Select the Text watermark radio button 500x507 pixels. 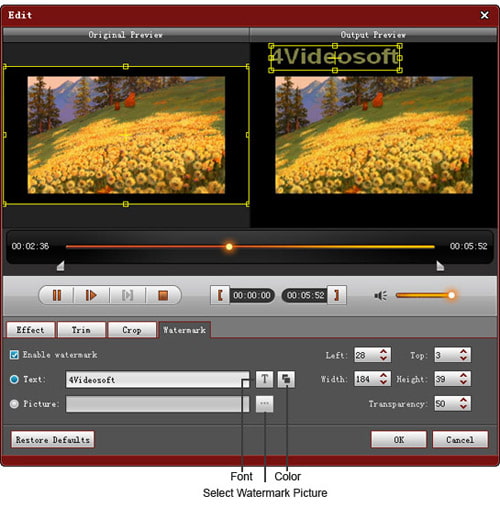[14, 379]
